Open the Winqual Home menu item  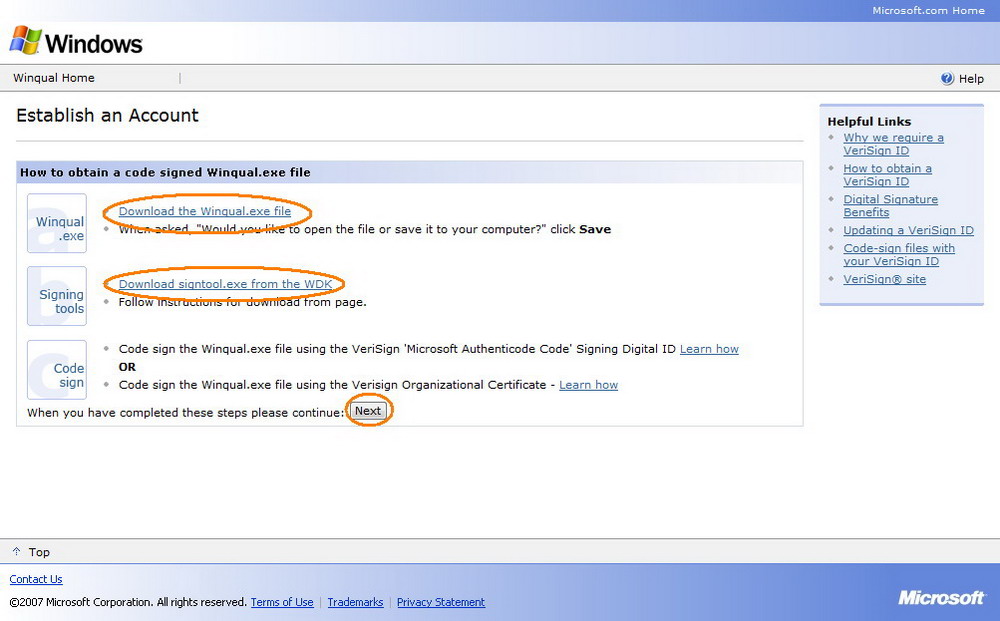[54, 78]
